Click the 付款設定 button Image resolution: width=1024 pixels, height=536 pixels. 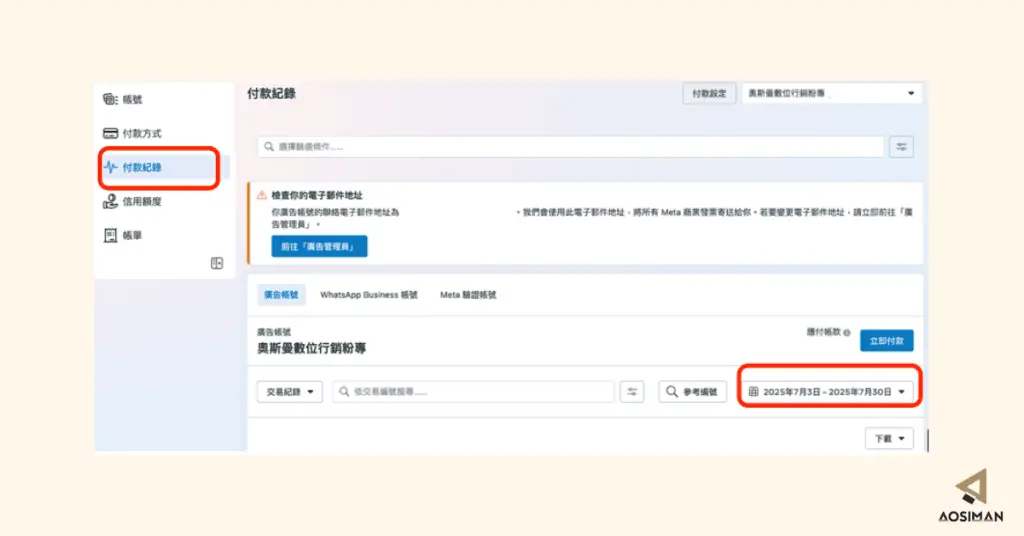tap(709, 93)
